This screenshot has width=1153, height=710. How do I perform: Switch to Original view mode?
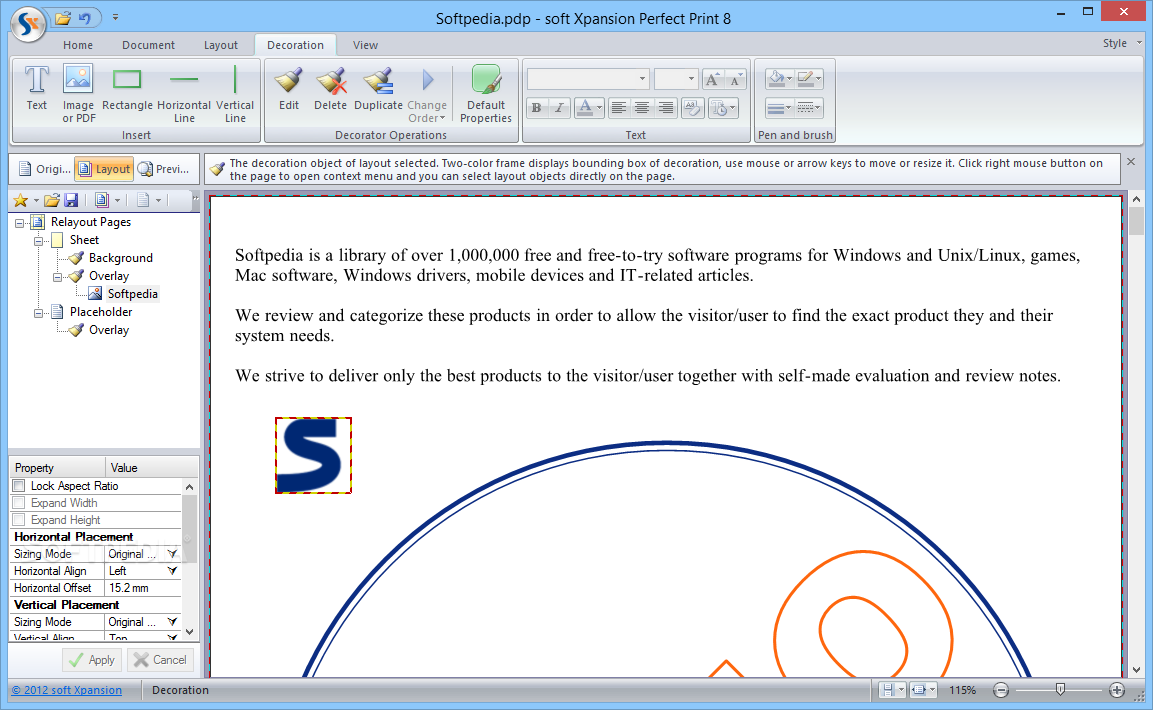[x=43, y=169]
